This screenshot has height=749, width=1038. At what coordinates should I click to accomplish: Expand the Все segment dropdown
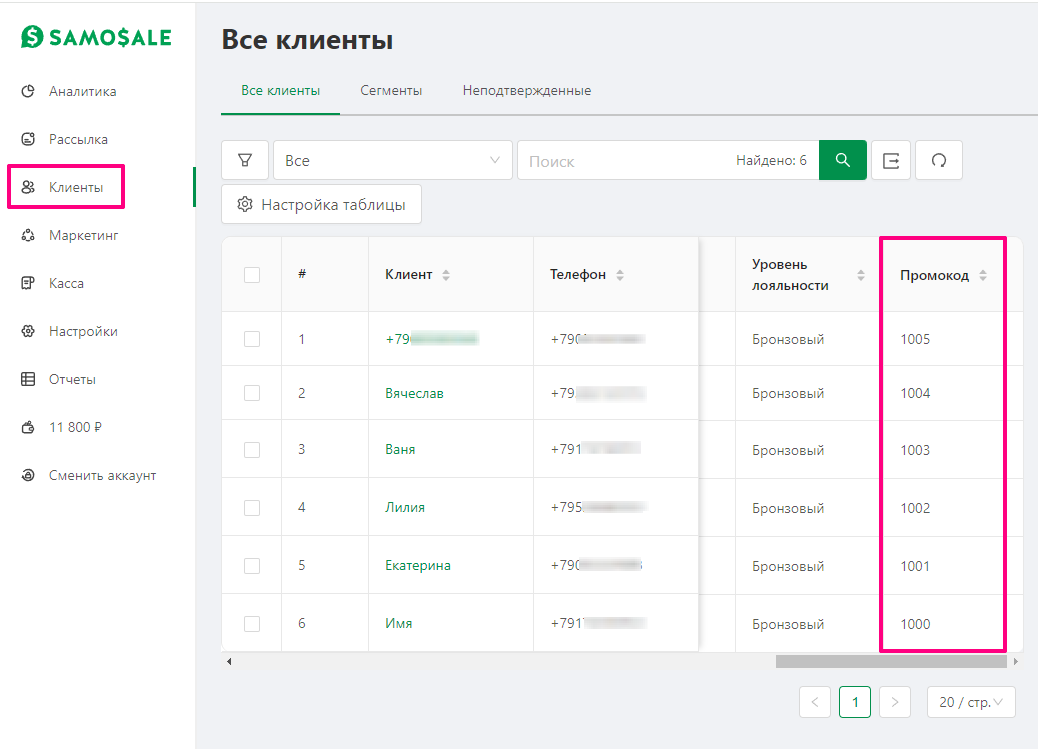393,160
